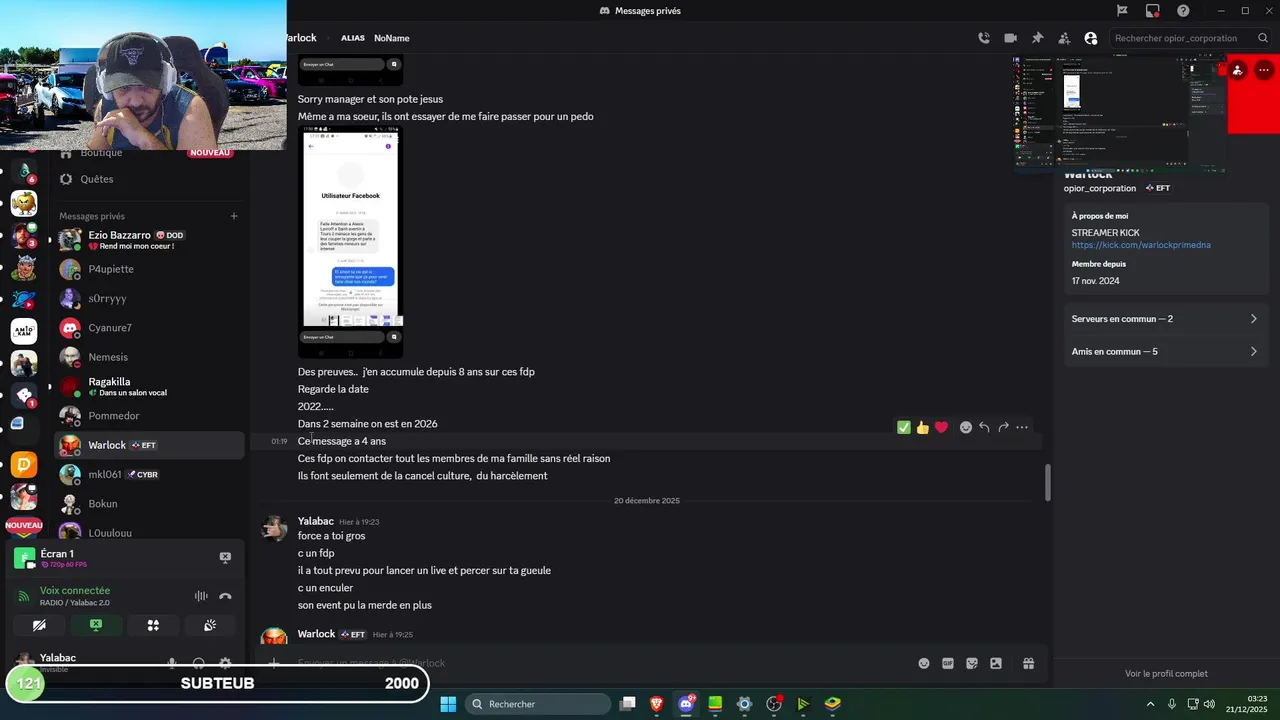Open Ragakilla conversation
The width and height of the screenshot is (1280, 720).
(x=149, y=386)
